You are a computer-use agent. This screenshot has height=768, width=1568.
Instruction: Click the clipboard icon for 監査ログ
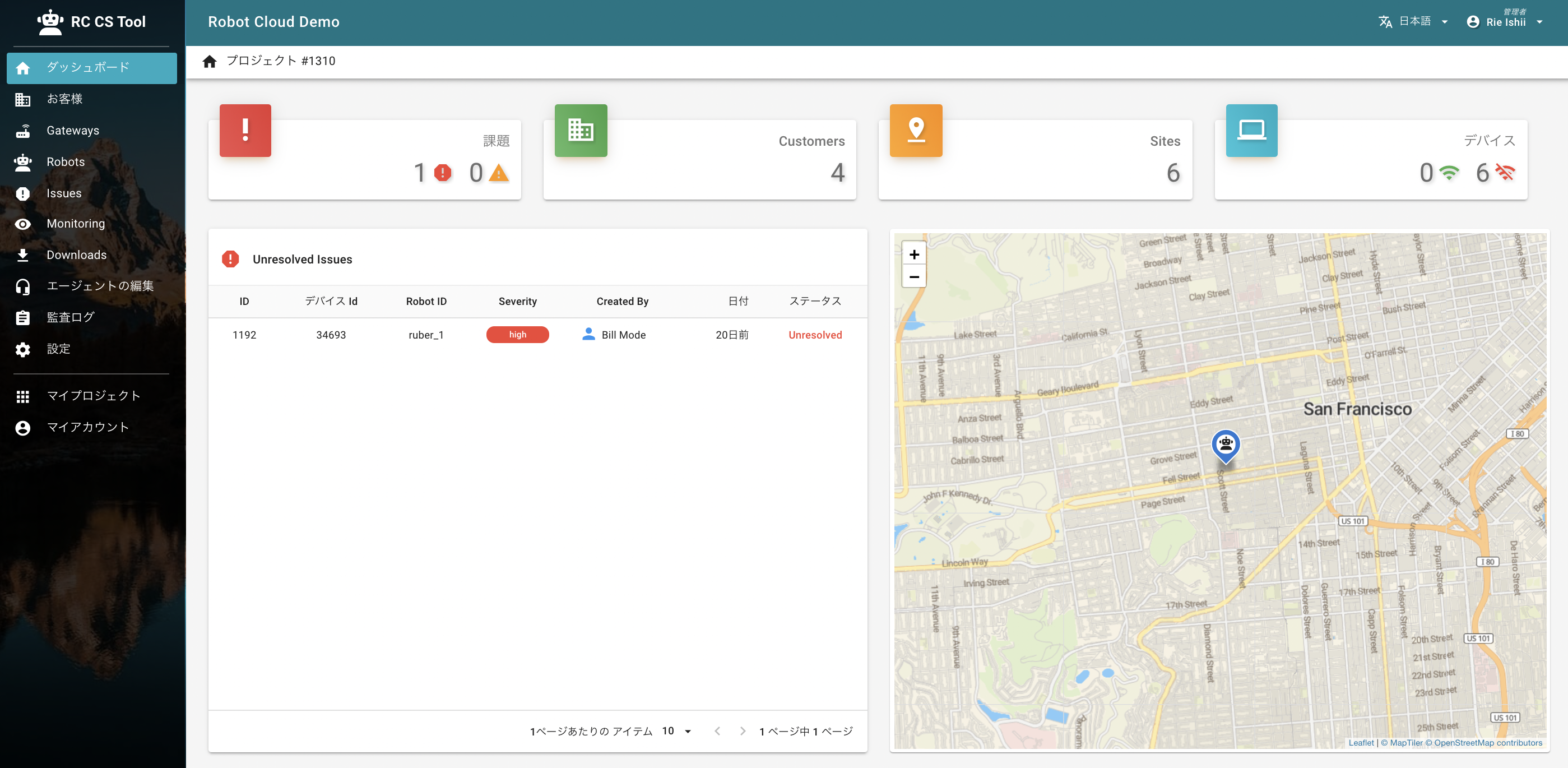(22, 317)
